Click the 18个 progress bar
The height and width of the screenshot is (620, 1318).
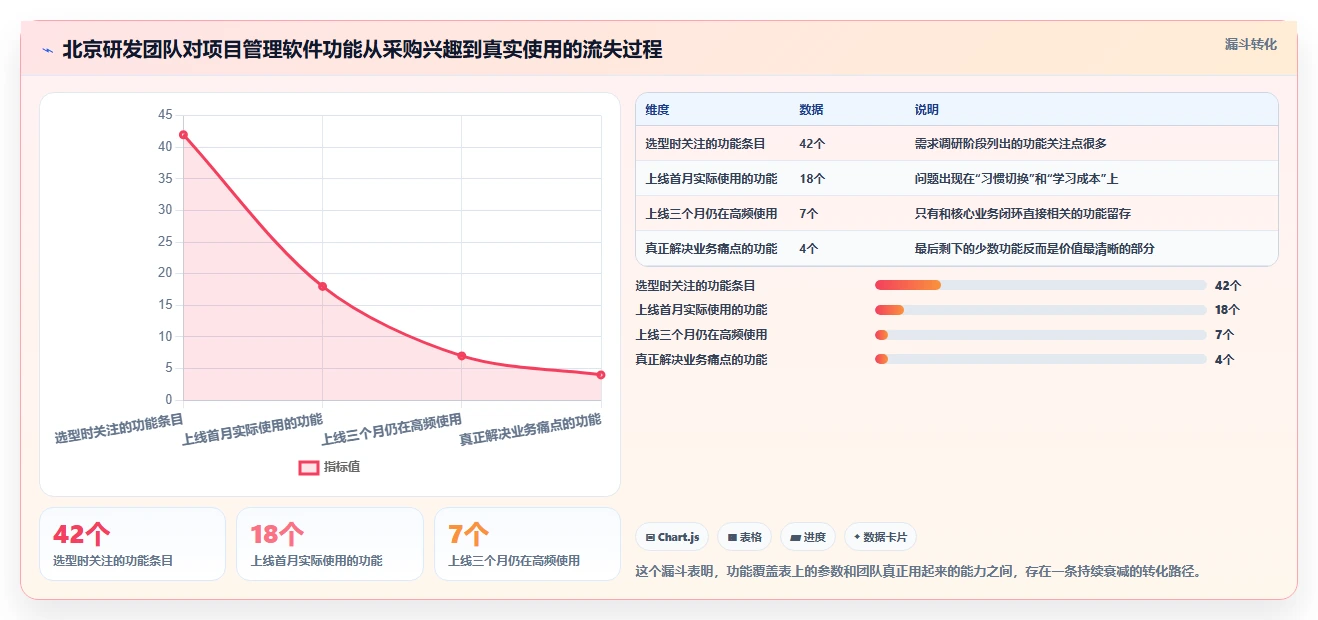coord(1040,310)
